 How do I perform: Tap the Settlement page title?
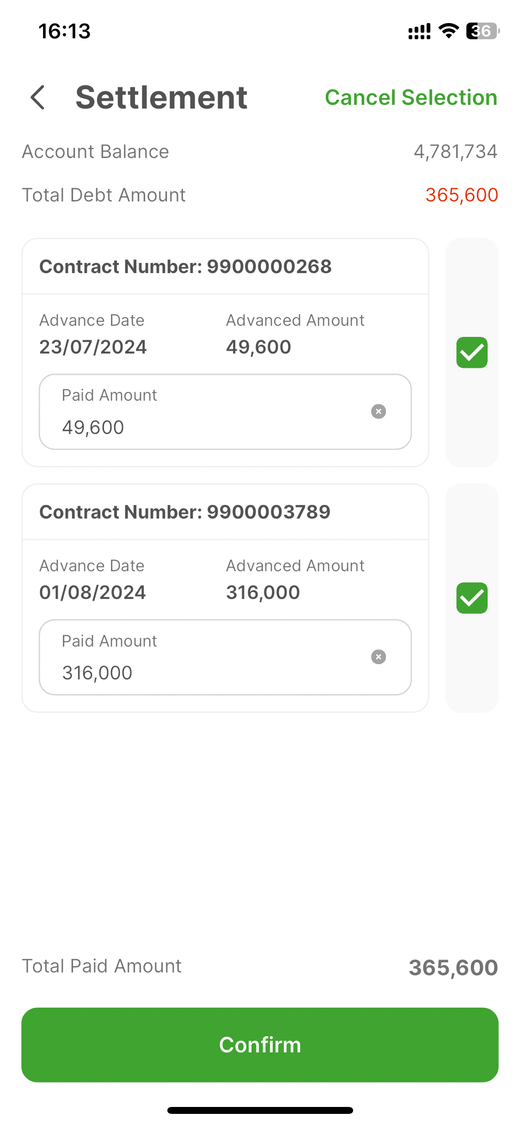pyautogui.click(x=161, y=98)
